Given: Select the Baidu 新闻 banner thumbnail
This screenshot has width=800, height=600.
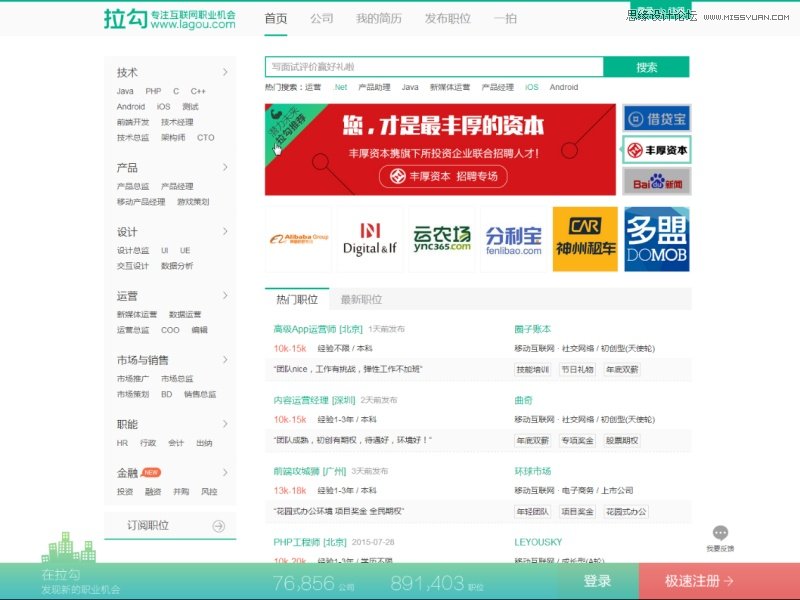Looking at the screenshot, I should click(657, 182).
